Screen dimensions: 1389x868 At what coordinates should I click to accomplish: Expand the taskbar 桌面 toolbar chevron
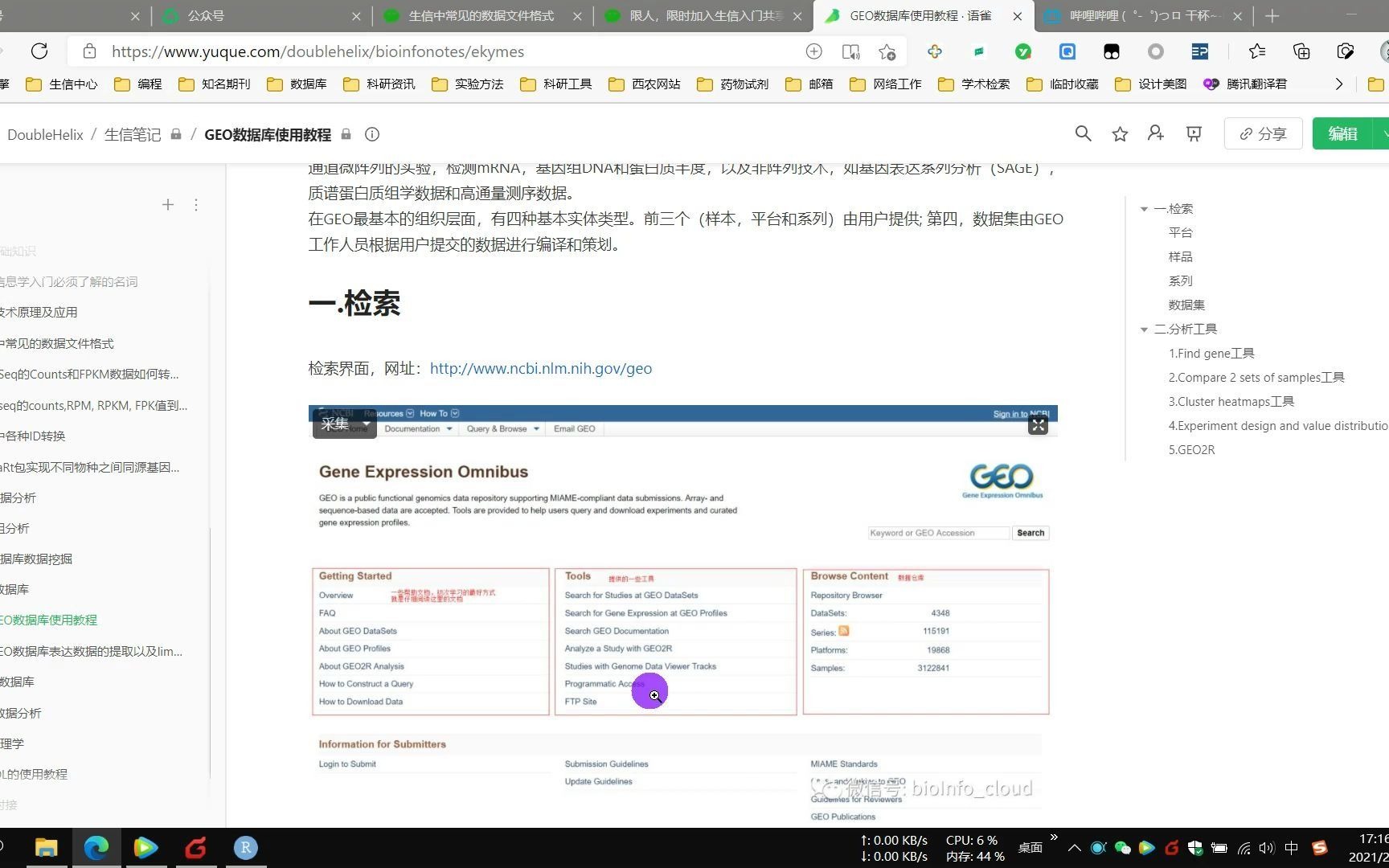coord(1054,838)
